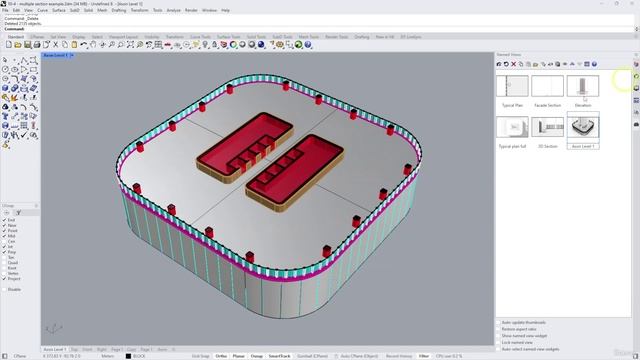The width and height of the screenshot is (640, 360).
Task: Select the arrow pointer tool in the left toolbar
Action: coord(5,60)
